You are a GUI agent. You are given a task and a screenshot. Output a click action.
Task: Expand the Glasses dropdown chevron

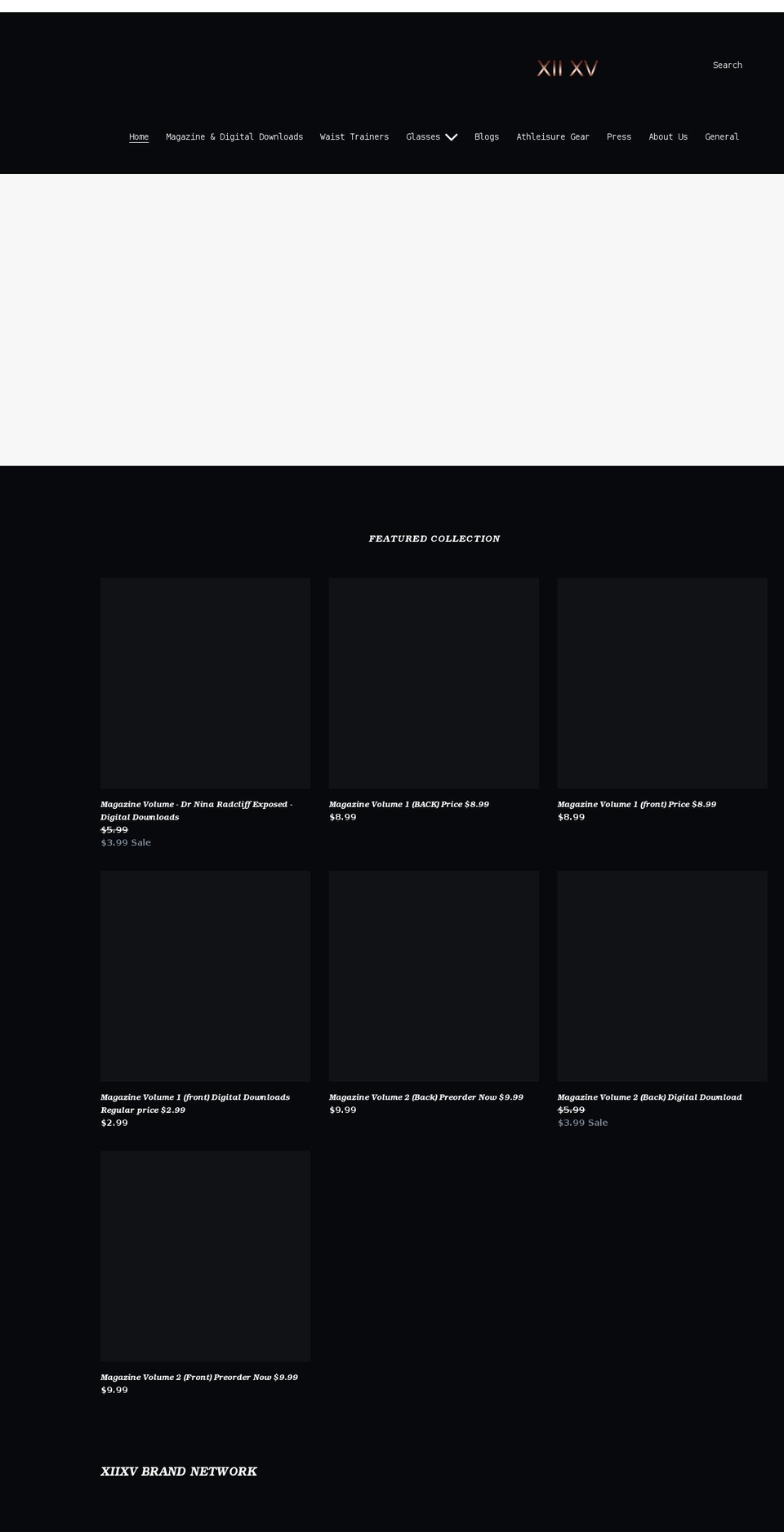point(451,137)
